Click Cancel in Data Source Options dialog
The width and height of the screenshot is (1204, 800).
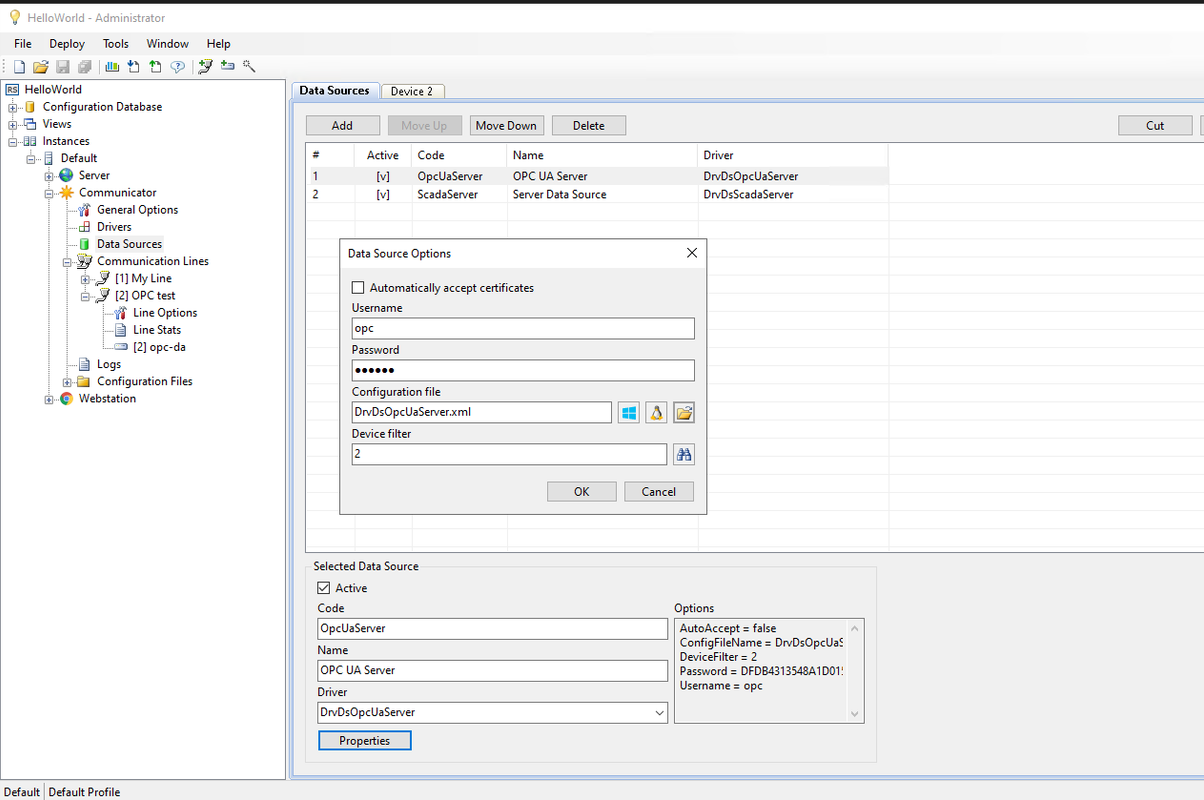point(659,491)
